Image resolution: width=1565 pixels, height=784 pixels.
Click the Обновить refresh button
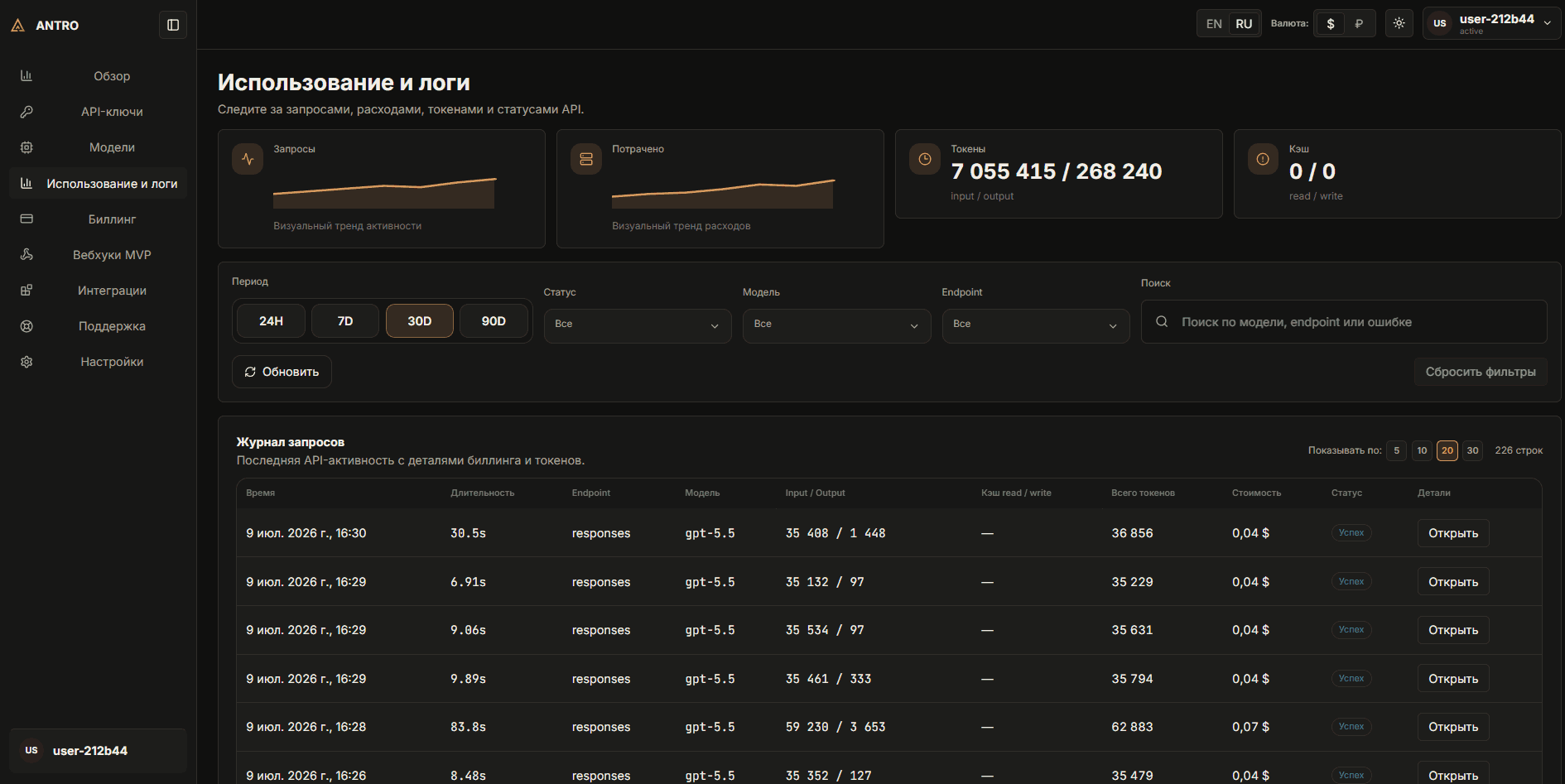coord(282,372)
